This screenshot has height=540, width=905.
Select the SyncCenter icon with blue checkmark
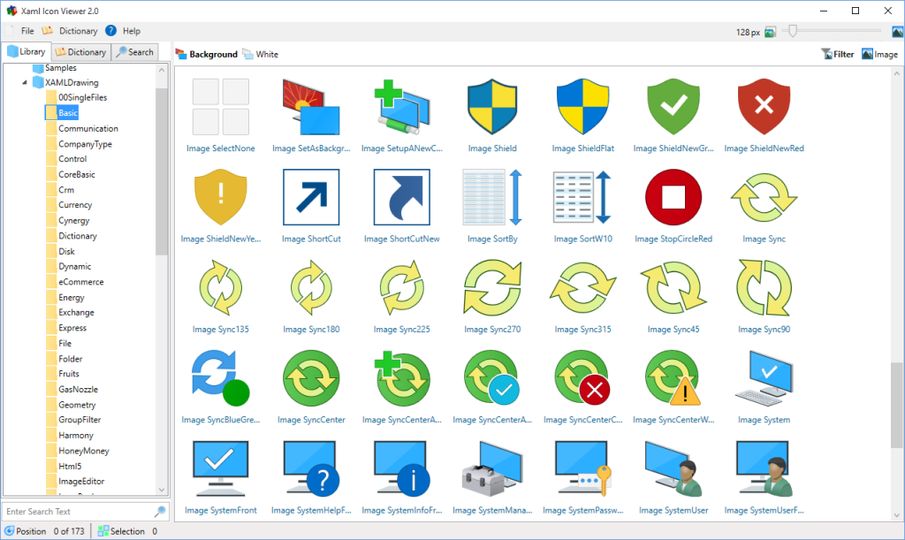click(x=492, y=378)
